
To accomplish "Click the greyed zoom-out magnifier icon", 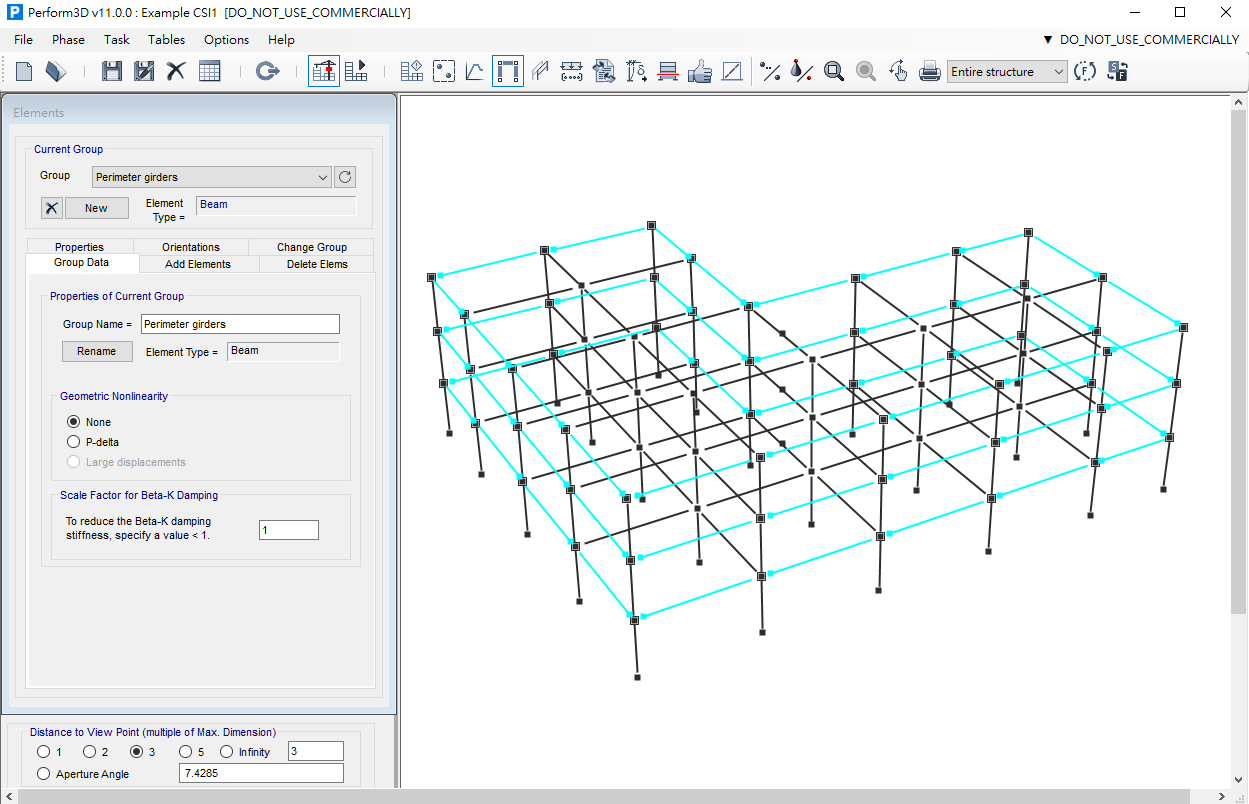I will tap(866, 71).
